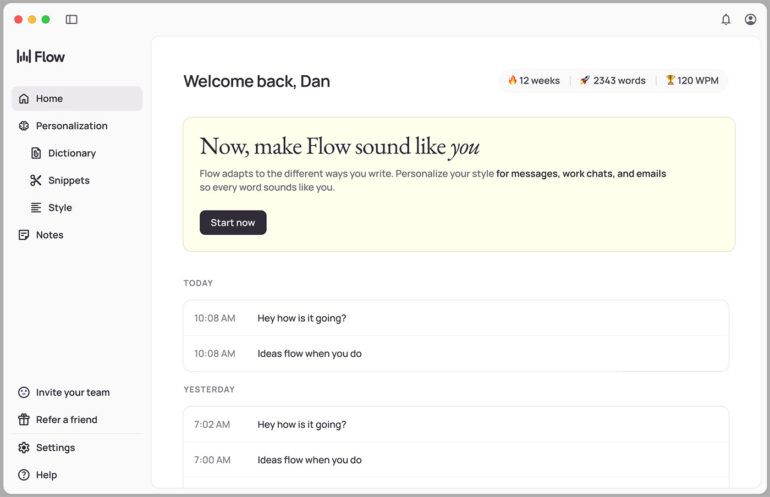770x497 pixels.
Task: Open the user account profile icon
Action: pos(750,19)
